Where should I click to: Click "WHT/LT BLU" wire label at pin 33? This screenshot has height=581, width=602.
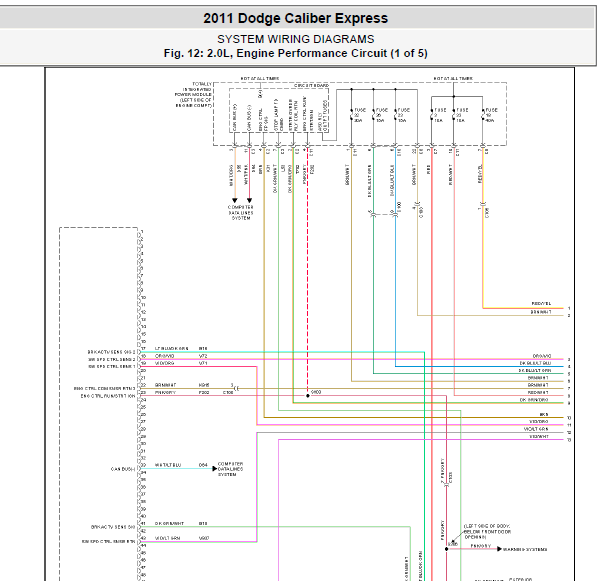click(168, 465)
